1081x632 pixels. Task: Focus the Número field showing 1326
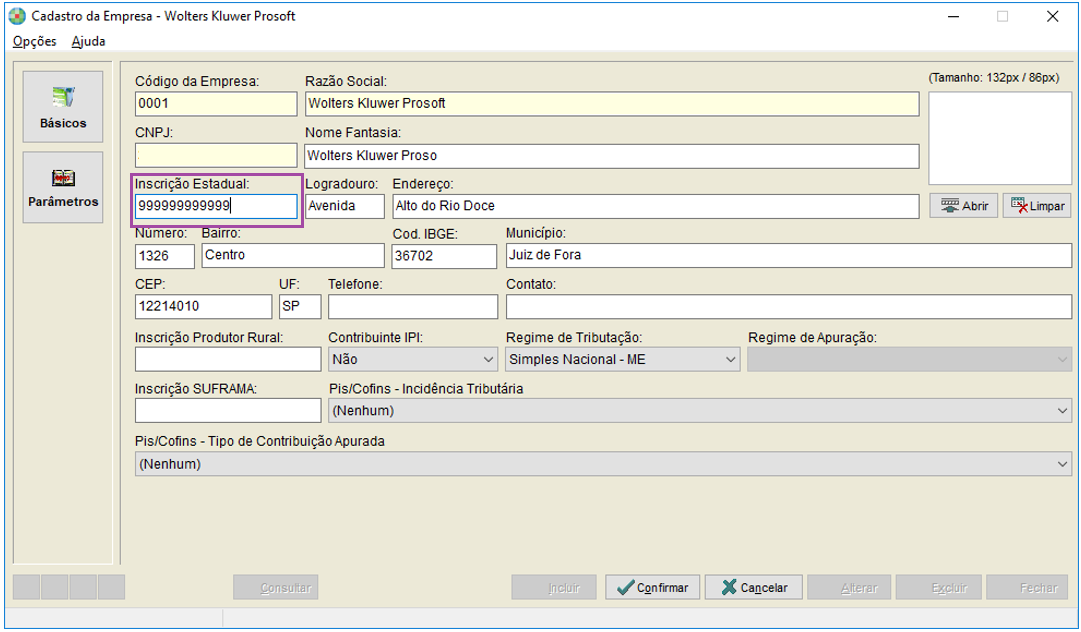tap(165, 256)
